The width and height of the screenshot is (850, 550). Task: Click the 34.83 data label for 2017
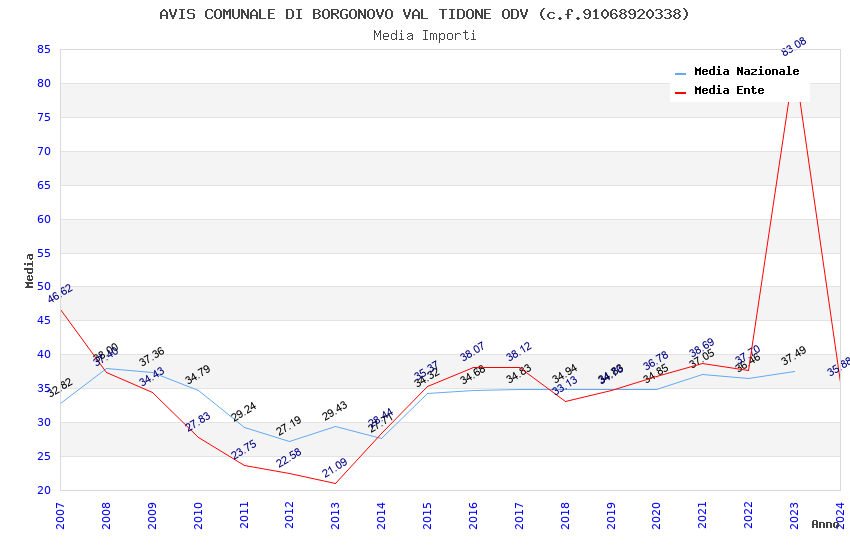519,374
